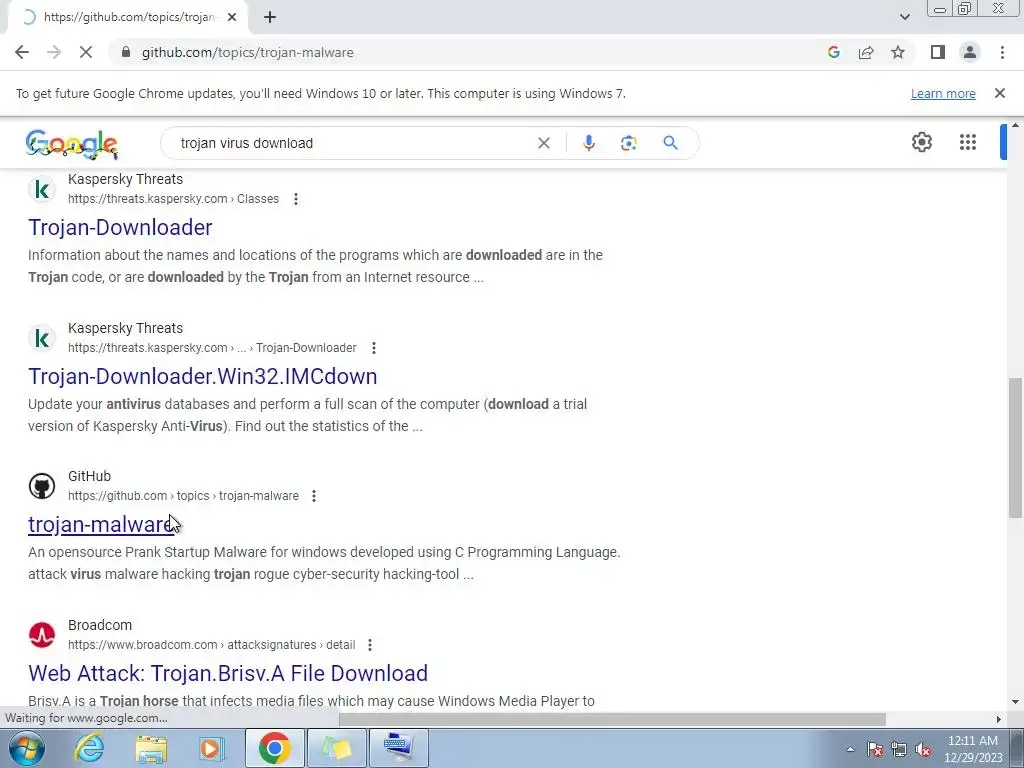Click the scroll right arrow
The height and width of the screenshot is (768, 1024).
[x=999, y=719]
